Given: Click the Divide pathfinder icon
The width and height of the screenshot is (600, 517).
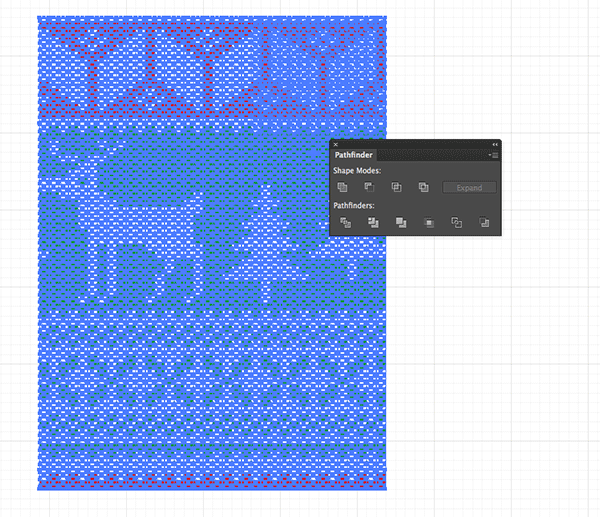Looking at the screenshot, I should [346, 222].
